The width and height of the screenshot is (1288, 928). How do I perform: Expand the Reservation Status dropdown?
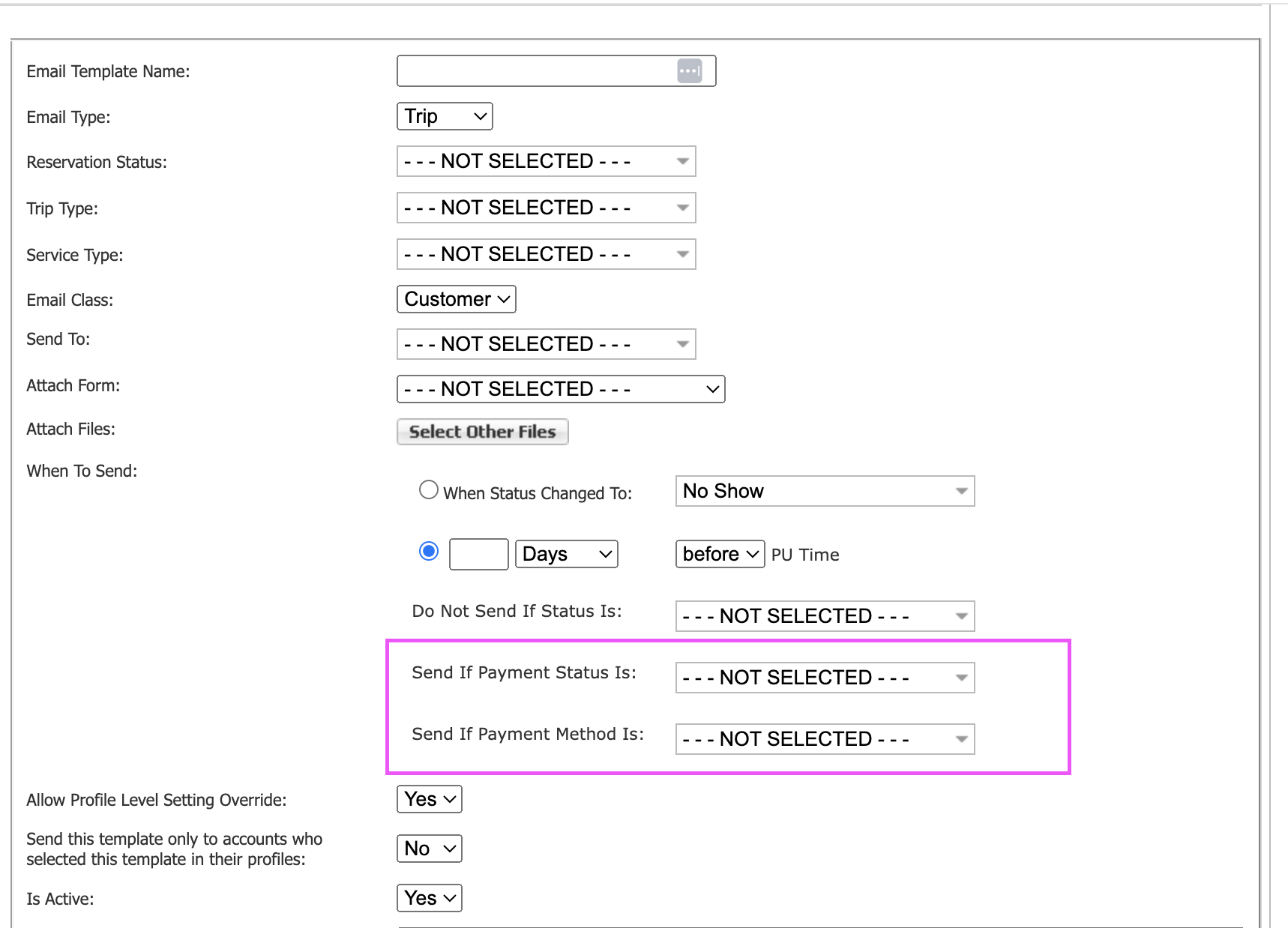546,161
